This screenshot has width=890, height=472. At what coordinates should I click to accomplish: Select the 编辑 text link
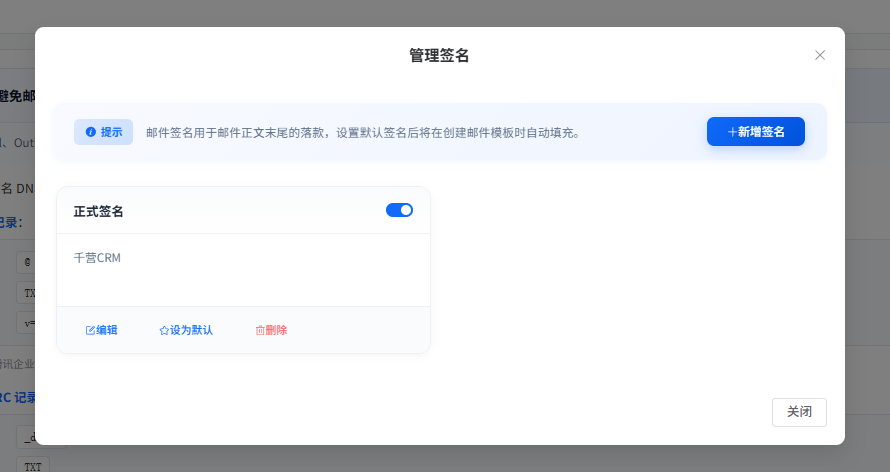107,330
